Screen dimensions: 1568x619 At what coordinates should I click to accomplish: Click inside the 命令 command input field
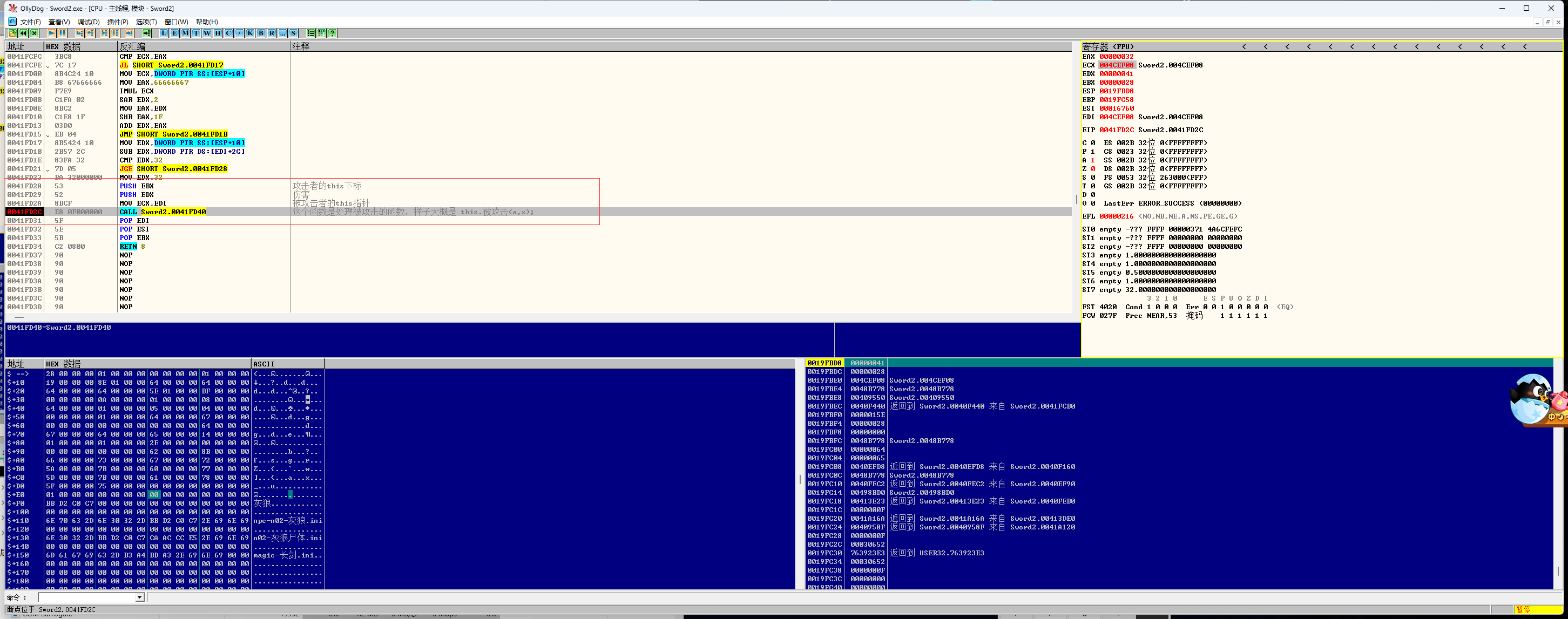pos(86,598)
